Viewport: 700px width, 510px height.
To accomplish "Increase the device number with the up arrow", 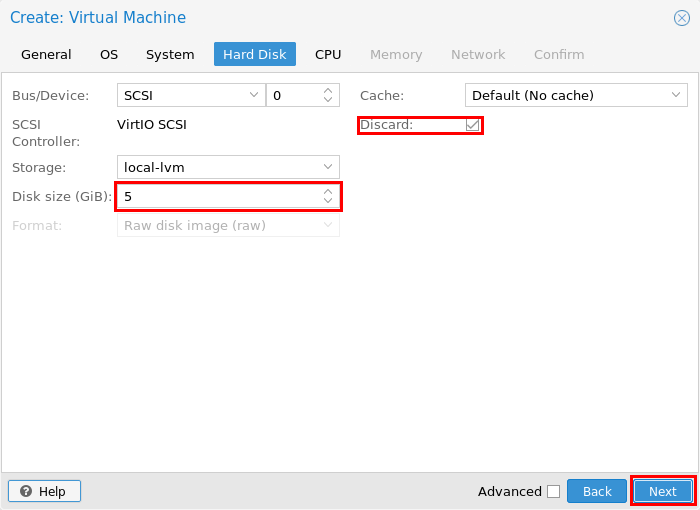I will [328, 91].
